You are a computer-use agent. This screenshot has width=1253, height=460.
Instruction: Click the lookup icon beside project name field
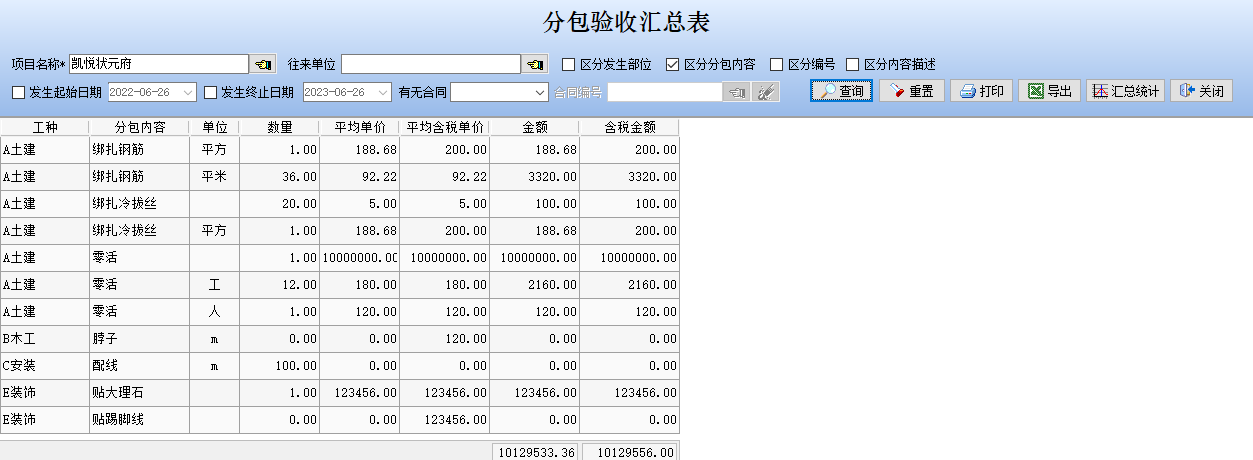[x=263, y=64]
